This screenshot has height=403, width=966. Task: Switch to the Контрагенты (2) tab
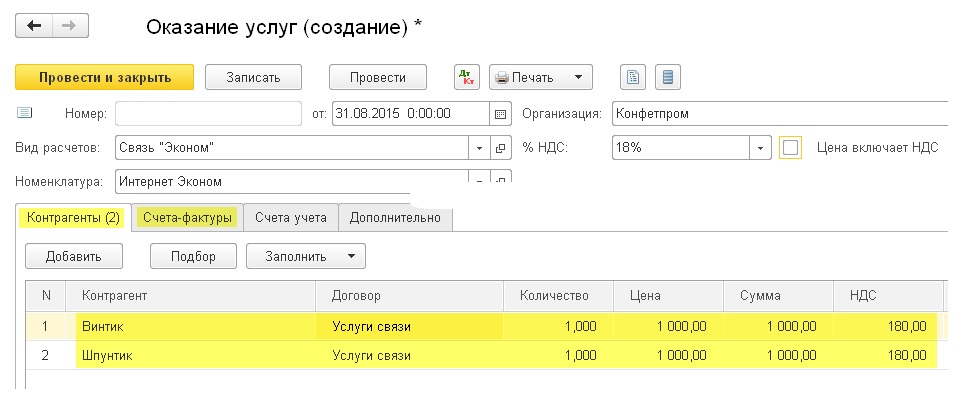click(x=73, y=218)
